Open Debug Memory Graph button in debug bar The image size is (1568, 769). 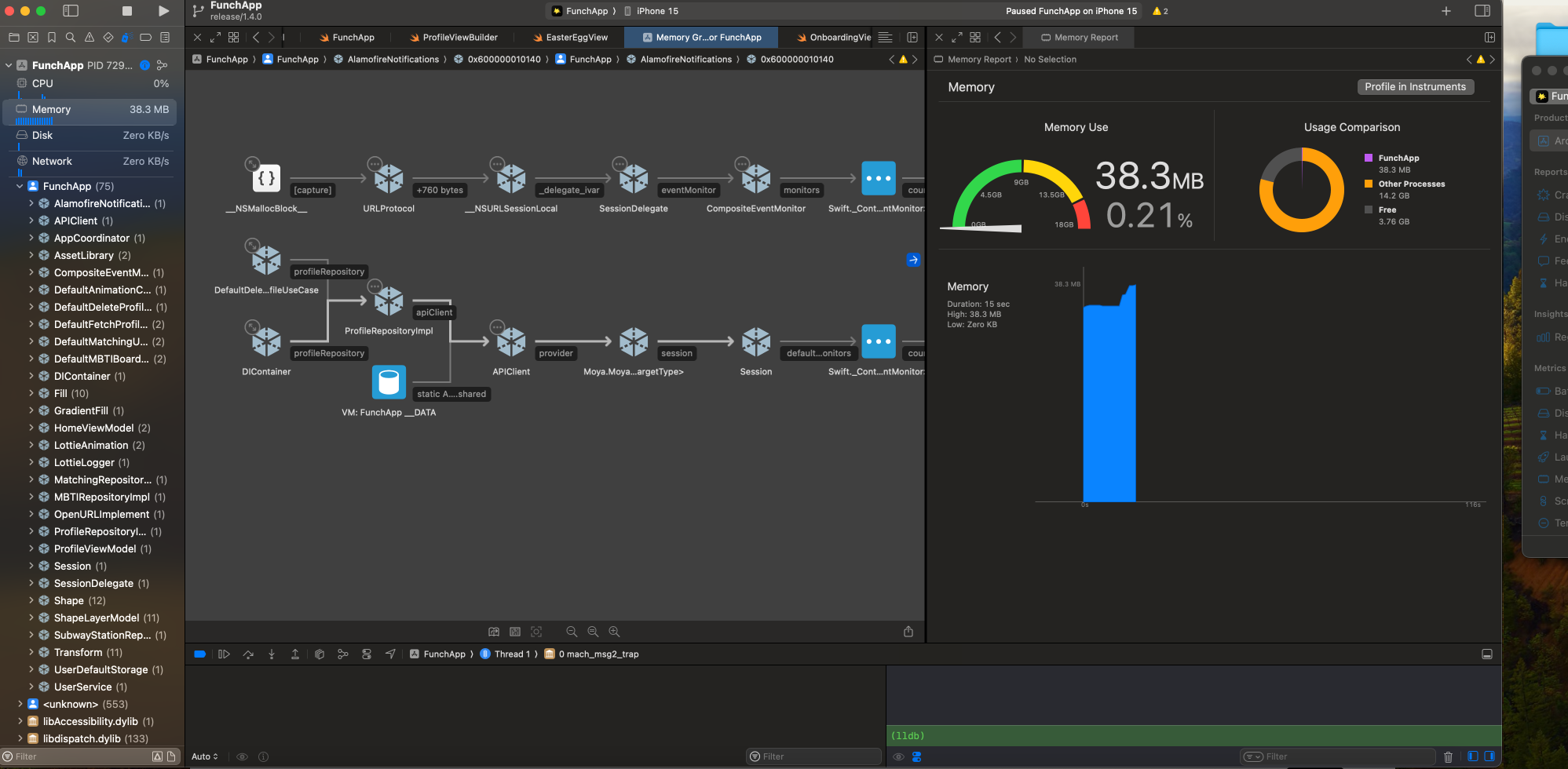(343, 654)
